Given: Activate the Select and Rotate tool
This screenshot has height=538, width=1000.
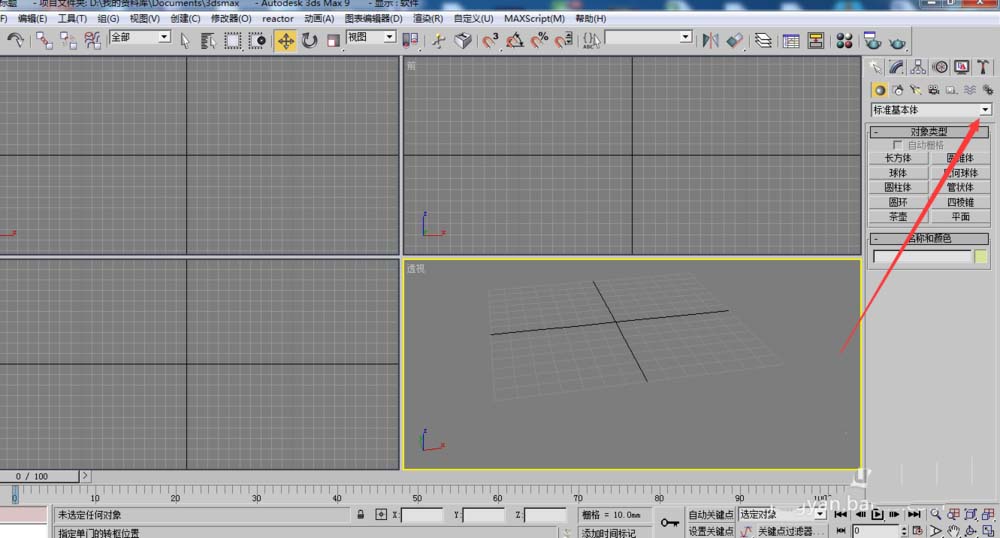Looking at the screenshot, I should pos(310,41).
